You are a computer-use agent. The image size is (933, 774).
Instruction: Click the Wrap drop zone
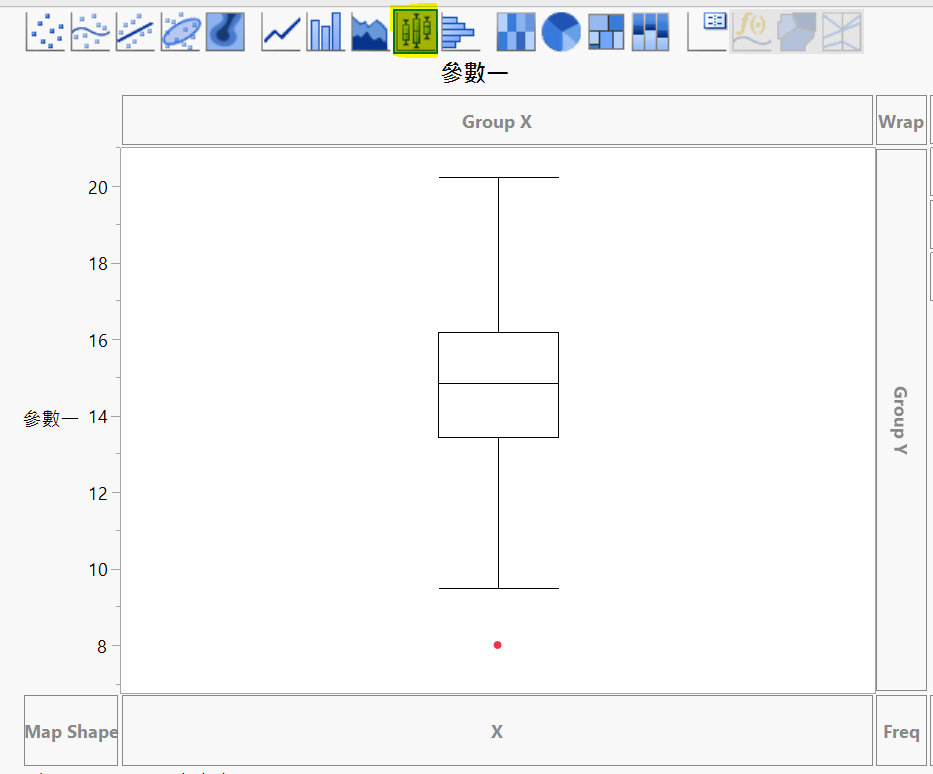coord(901,120)
